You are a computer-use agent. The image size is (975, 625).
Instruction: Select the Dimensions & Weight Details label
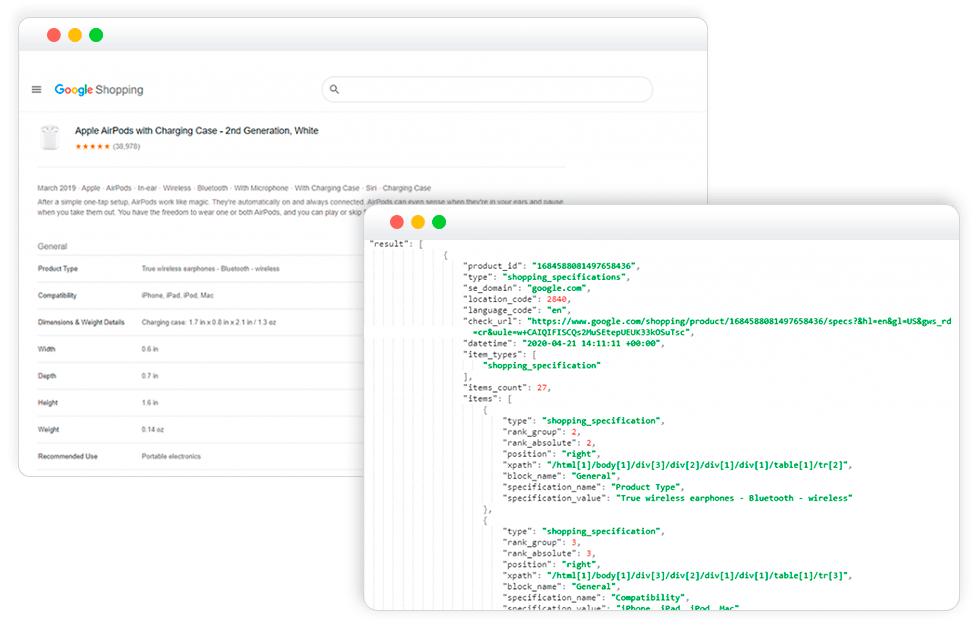tap(81, 322)
